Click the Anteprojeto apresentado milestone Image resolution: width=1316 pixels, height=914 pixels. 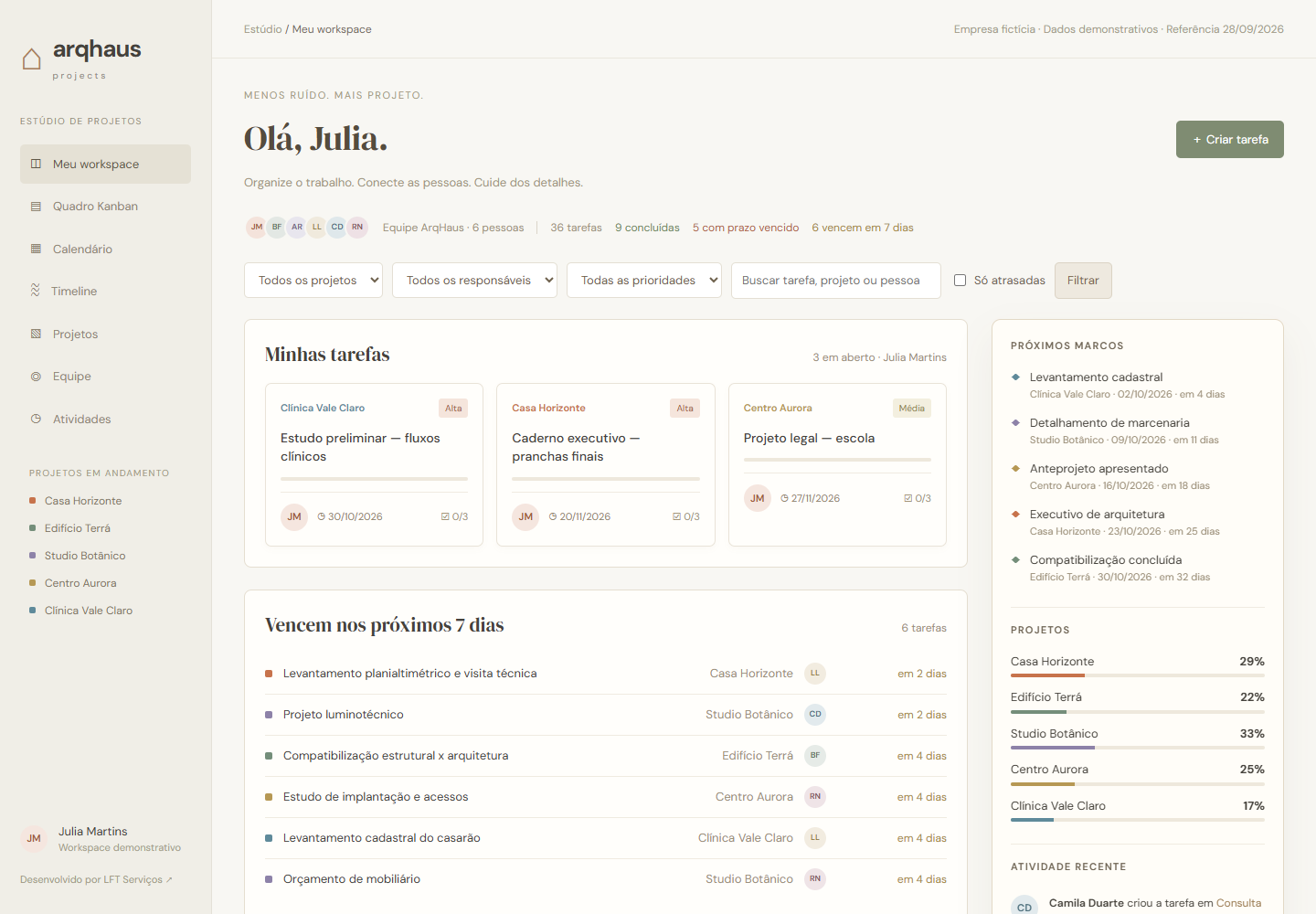point(1137,476)
